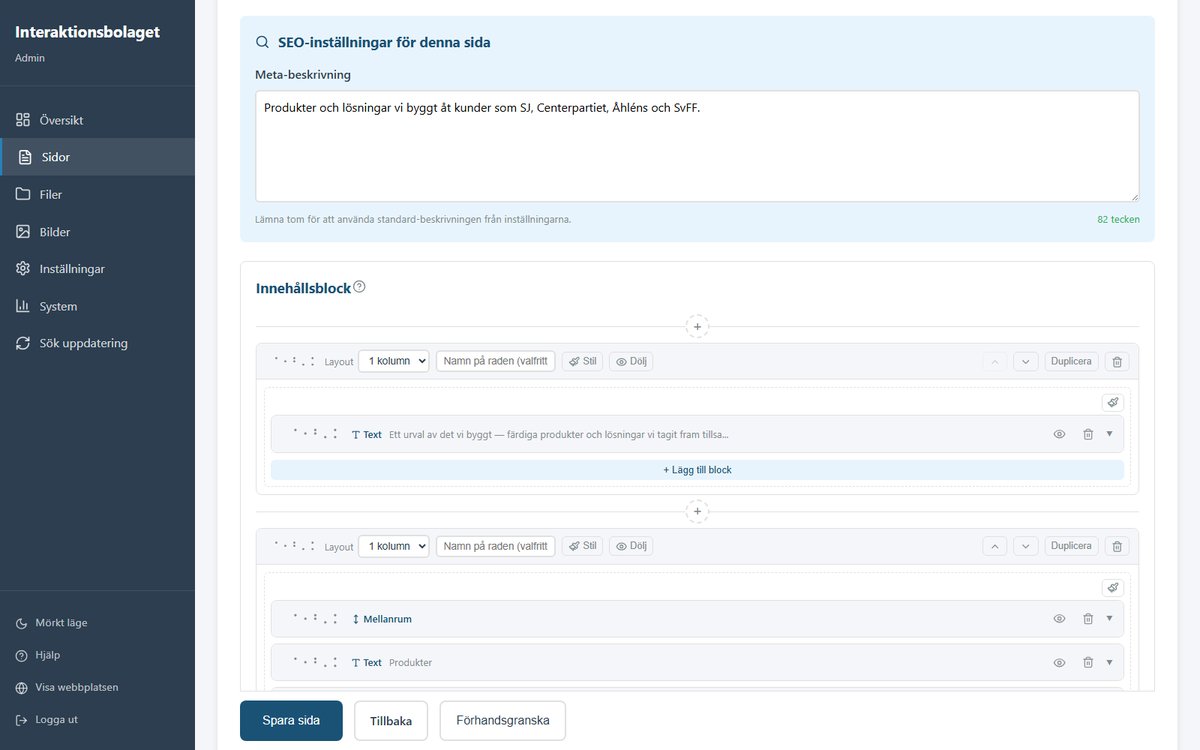Go to the Bilder section
Image resolution: width=1200 pixels, height=750 pixels.
pos(97,232)
